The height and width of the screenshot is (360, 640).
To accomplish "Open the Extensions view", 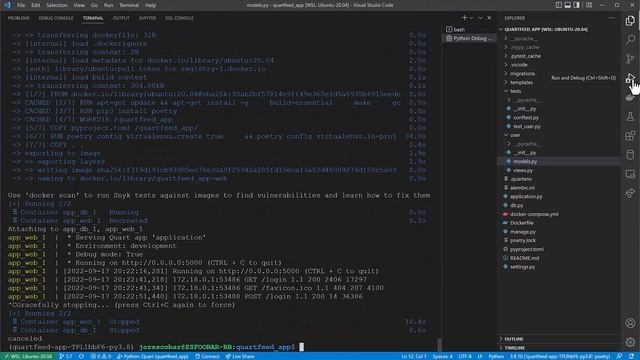I will (x=630, y=136).
